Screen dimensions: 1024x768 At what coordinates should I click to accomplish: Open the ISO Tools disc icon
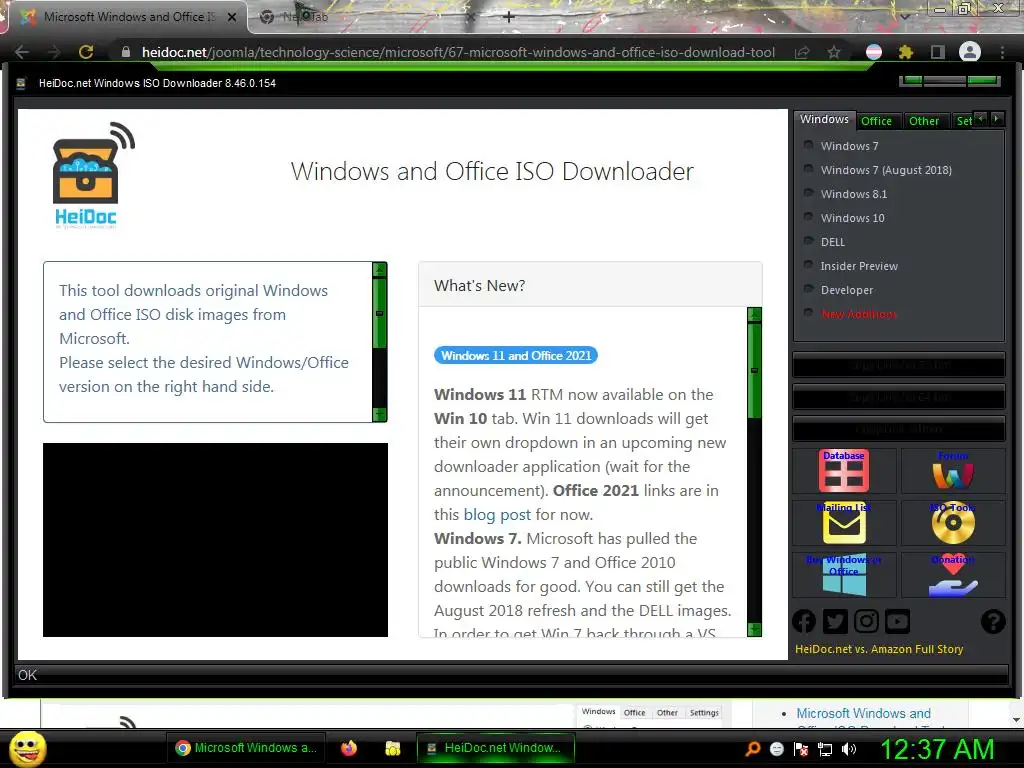(x=953, y=522)
